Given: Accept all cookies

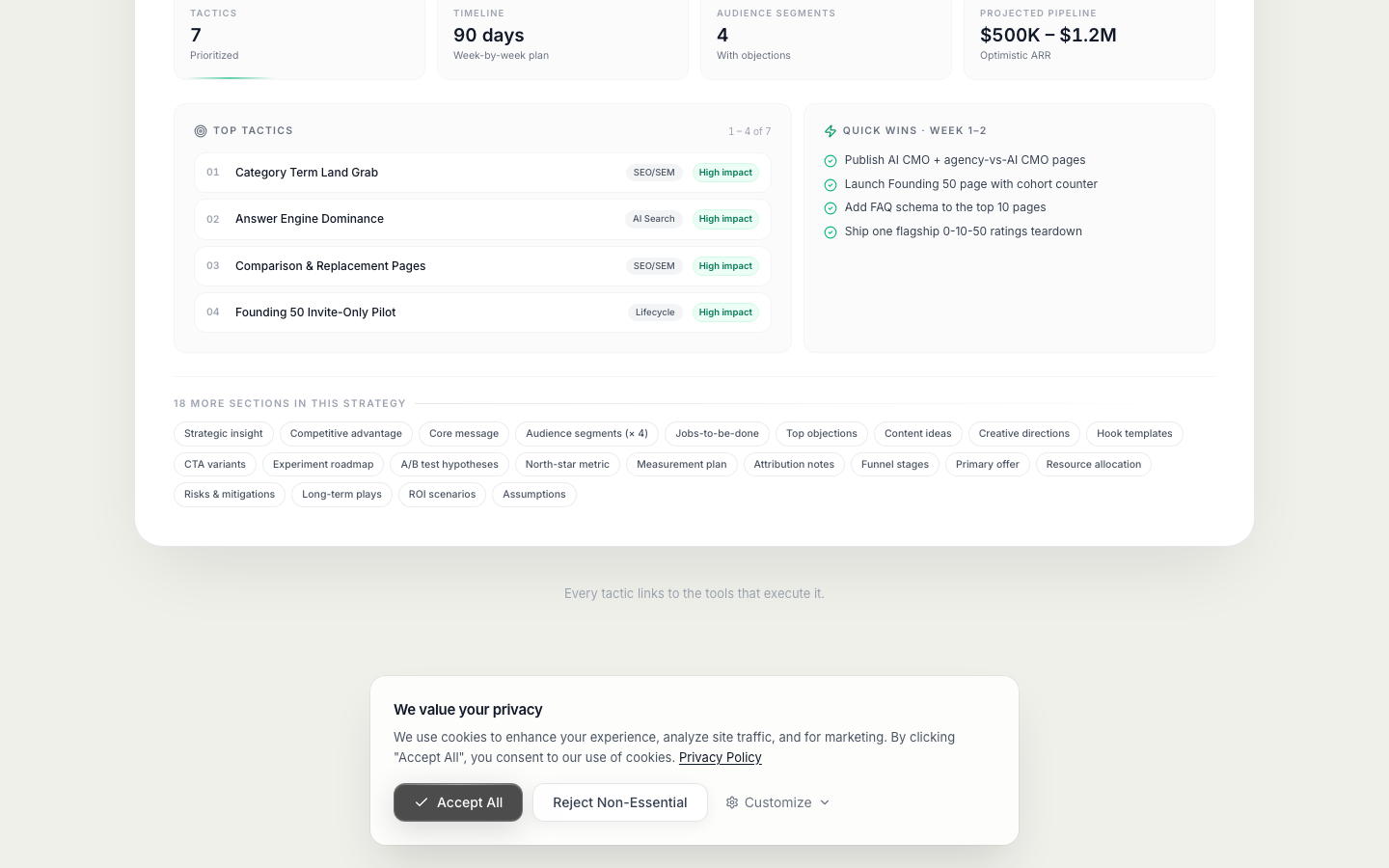Looking at the screenshot, I should pyautogui.click(x=458, y=802).
